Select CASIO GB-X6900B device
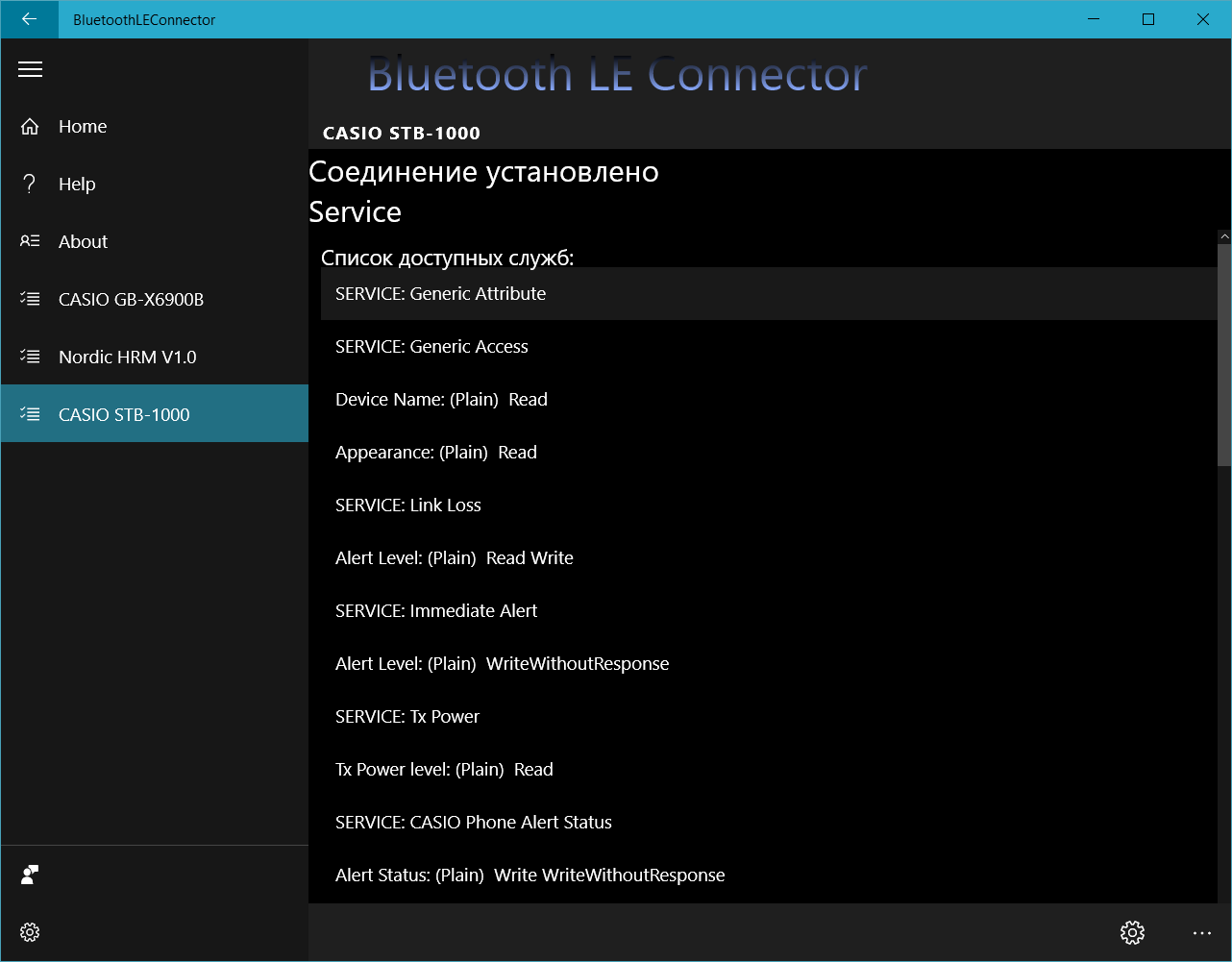The width and height of the screenshot is (1232, 962). (x=155, y=299)
